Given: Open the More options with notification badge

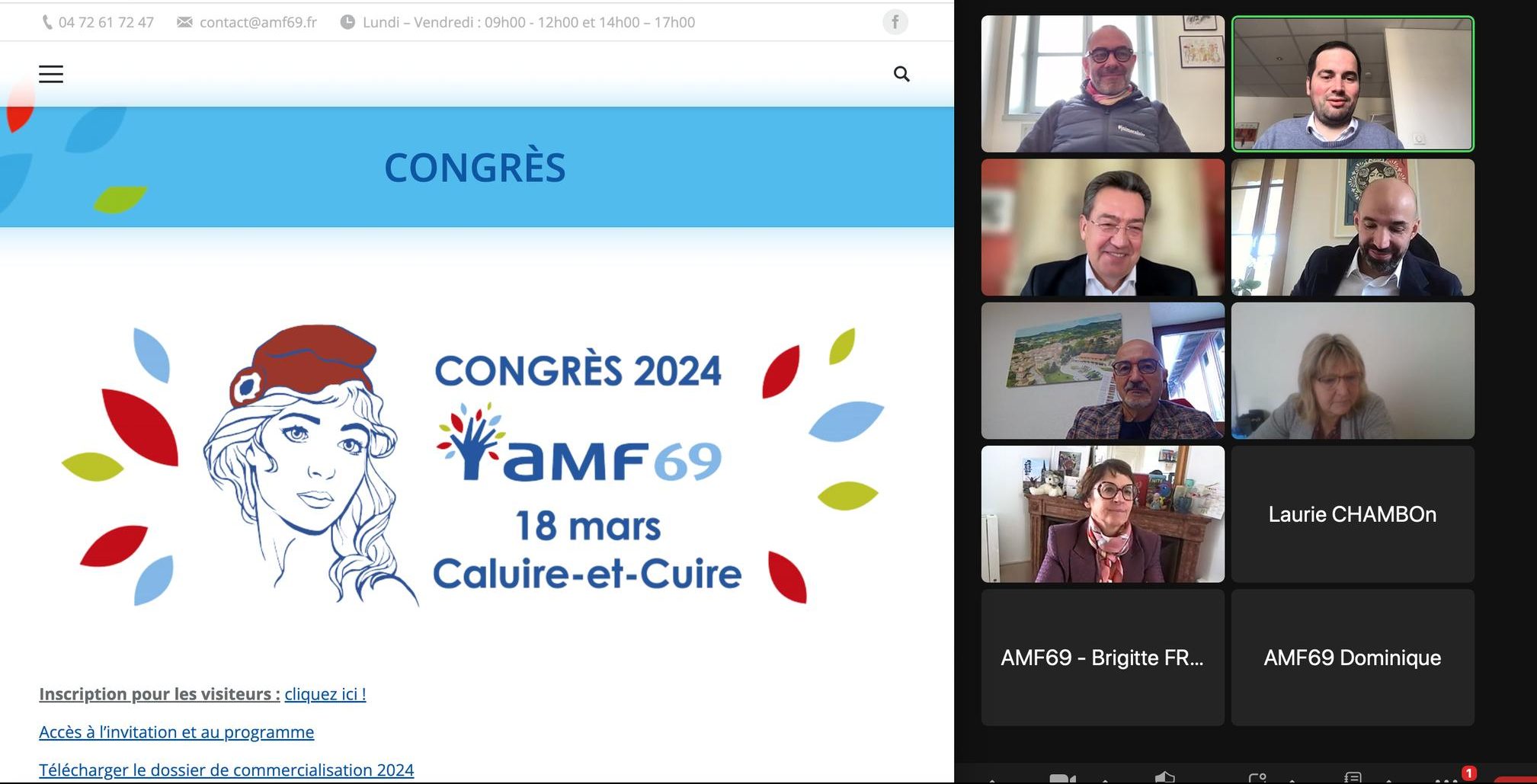Looking at the screenshot, I should 1446,779.
